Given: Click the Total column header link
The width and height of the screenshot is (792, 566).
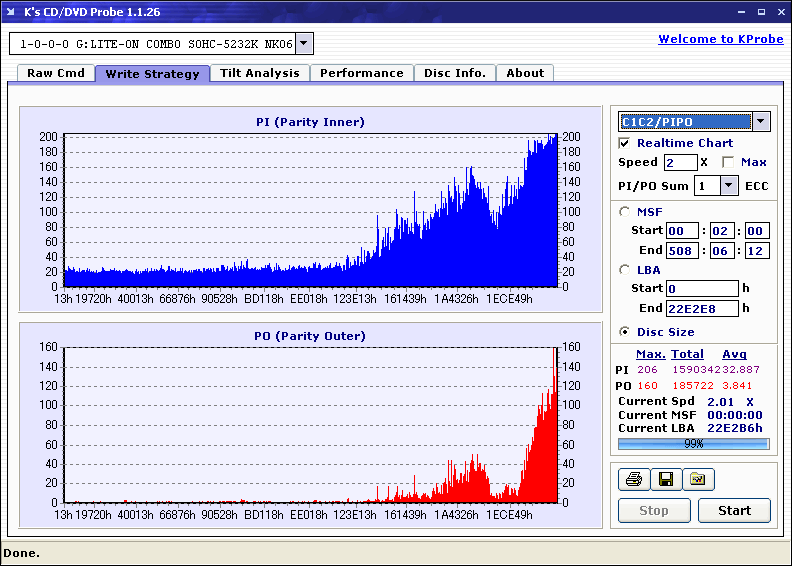Looking at the screenshot, I should pos(687,354).
